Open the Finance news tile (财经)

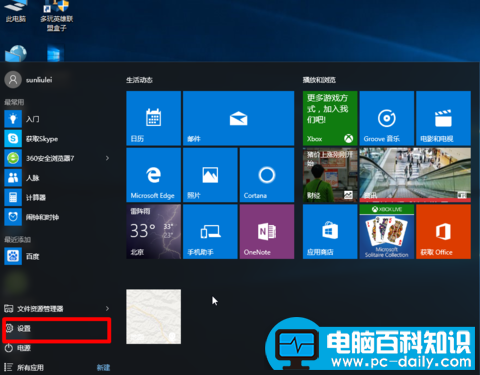(330, 175)
